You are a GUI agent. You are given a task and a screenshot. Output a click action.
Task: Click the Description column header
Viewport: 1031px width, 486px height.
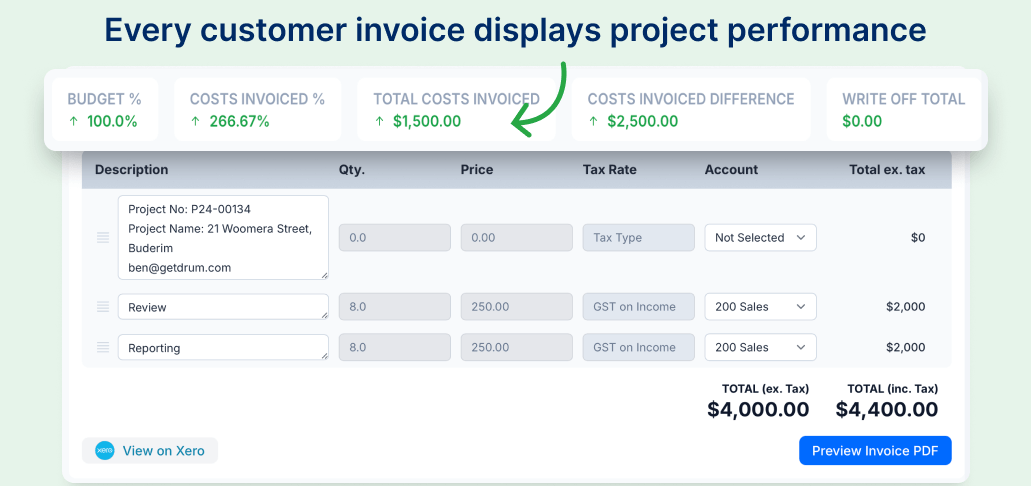pyautogui.click(x=132, y=170)
